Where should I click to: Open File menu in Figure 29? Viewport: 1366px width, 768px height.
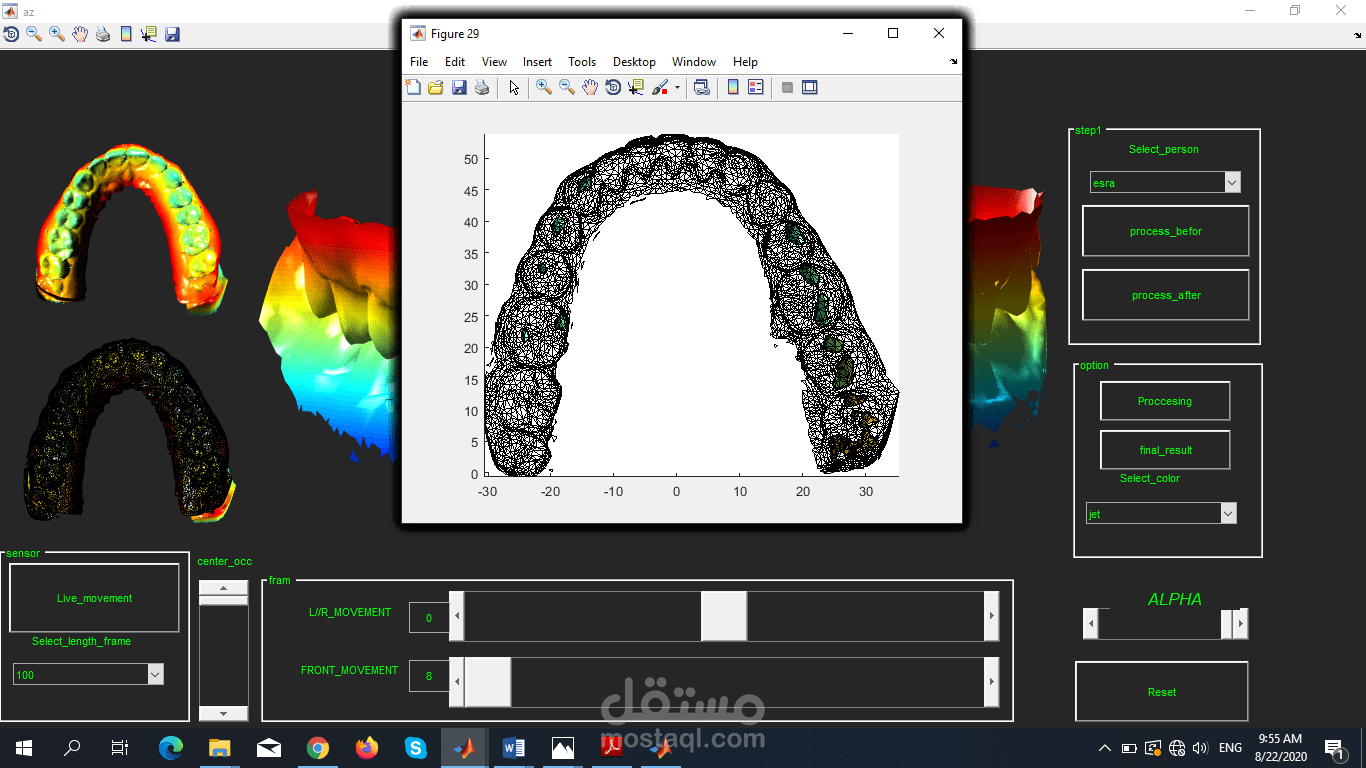click(x=419, y=62)
